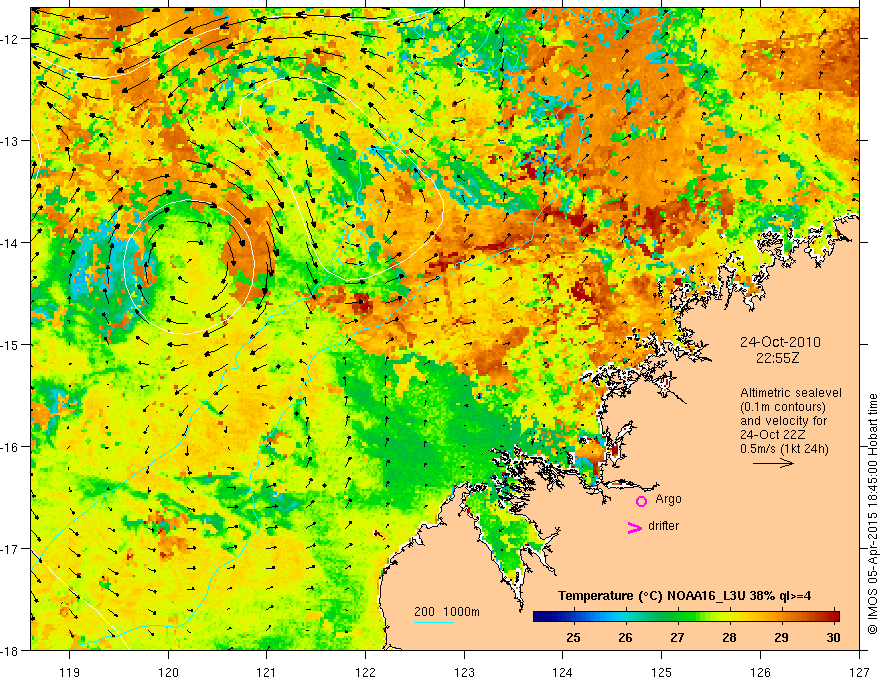Click latitude axis label -15
Viewport: 880px width, 680px height.
12,344
